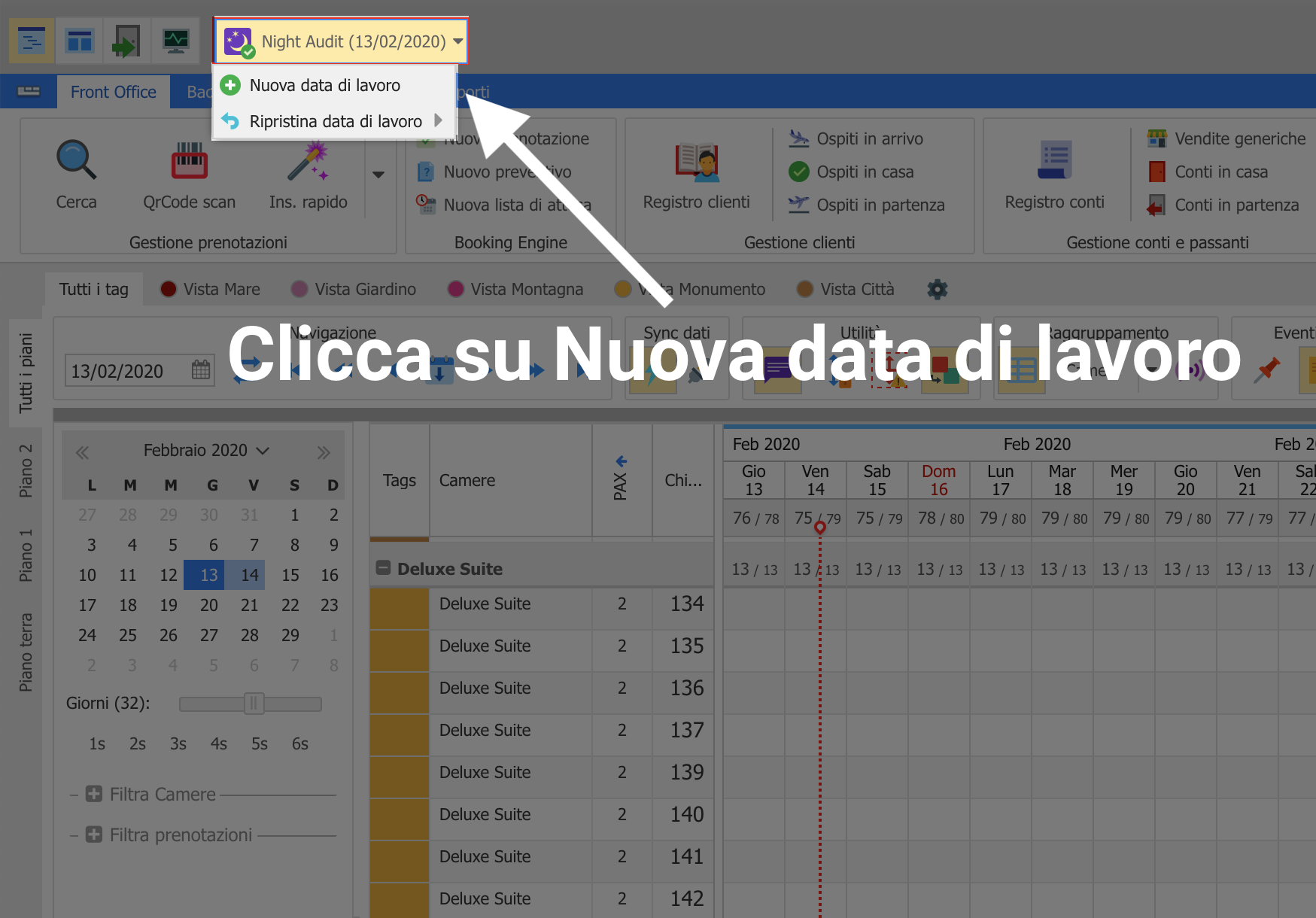Show Ospiti in partenza
The width and height of the screenshot is (1316, 918).
point(866,205)
